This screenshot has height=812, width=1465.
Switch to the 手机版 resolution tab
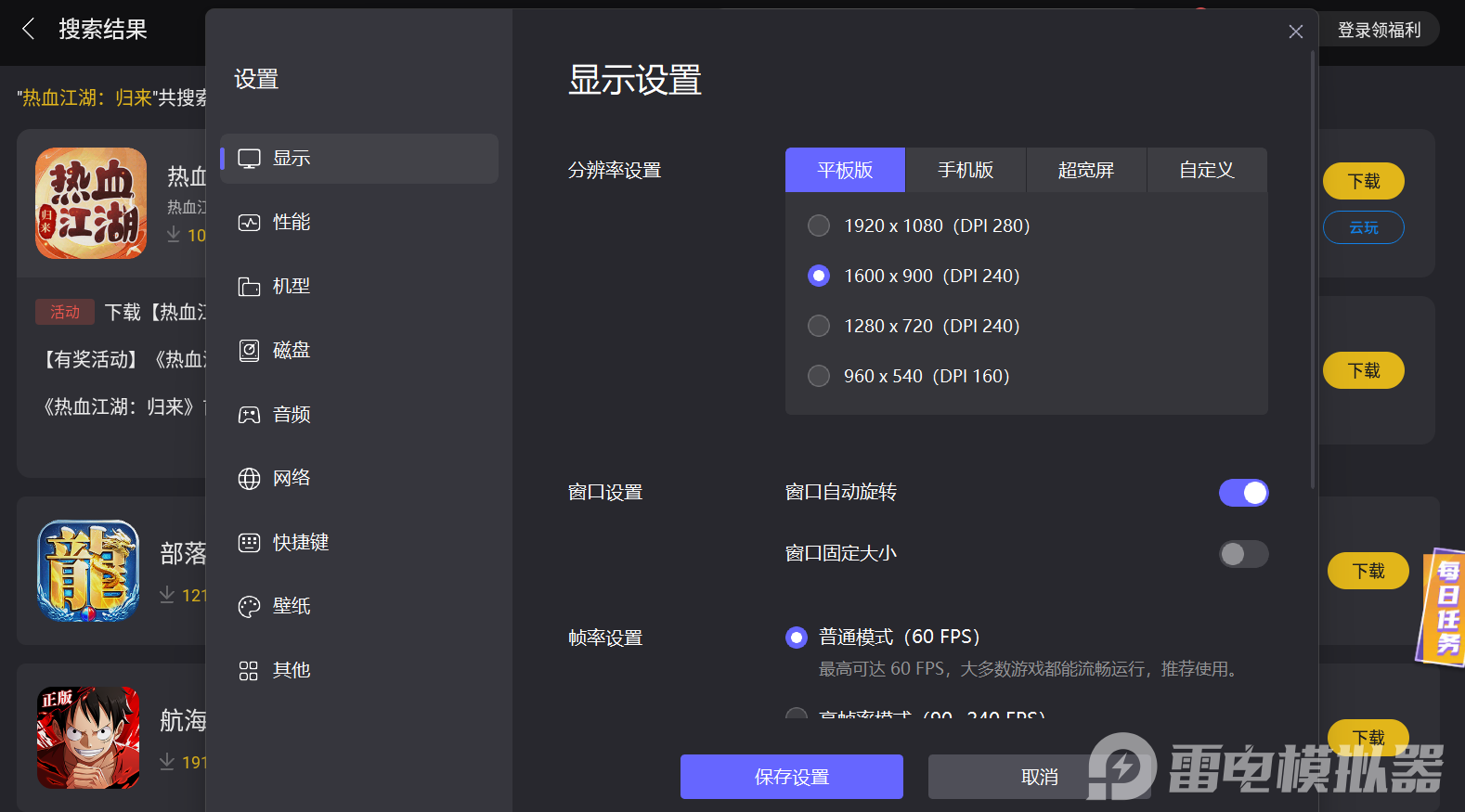point(966,170)
